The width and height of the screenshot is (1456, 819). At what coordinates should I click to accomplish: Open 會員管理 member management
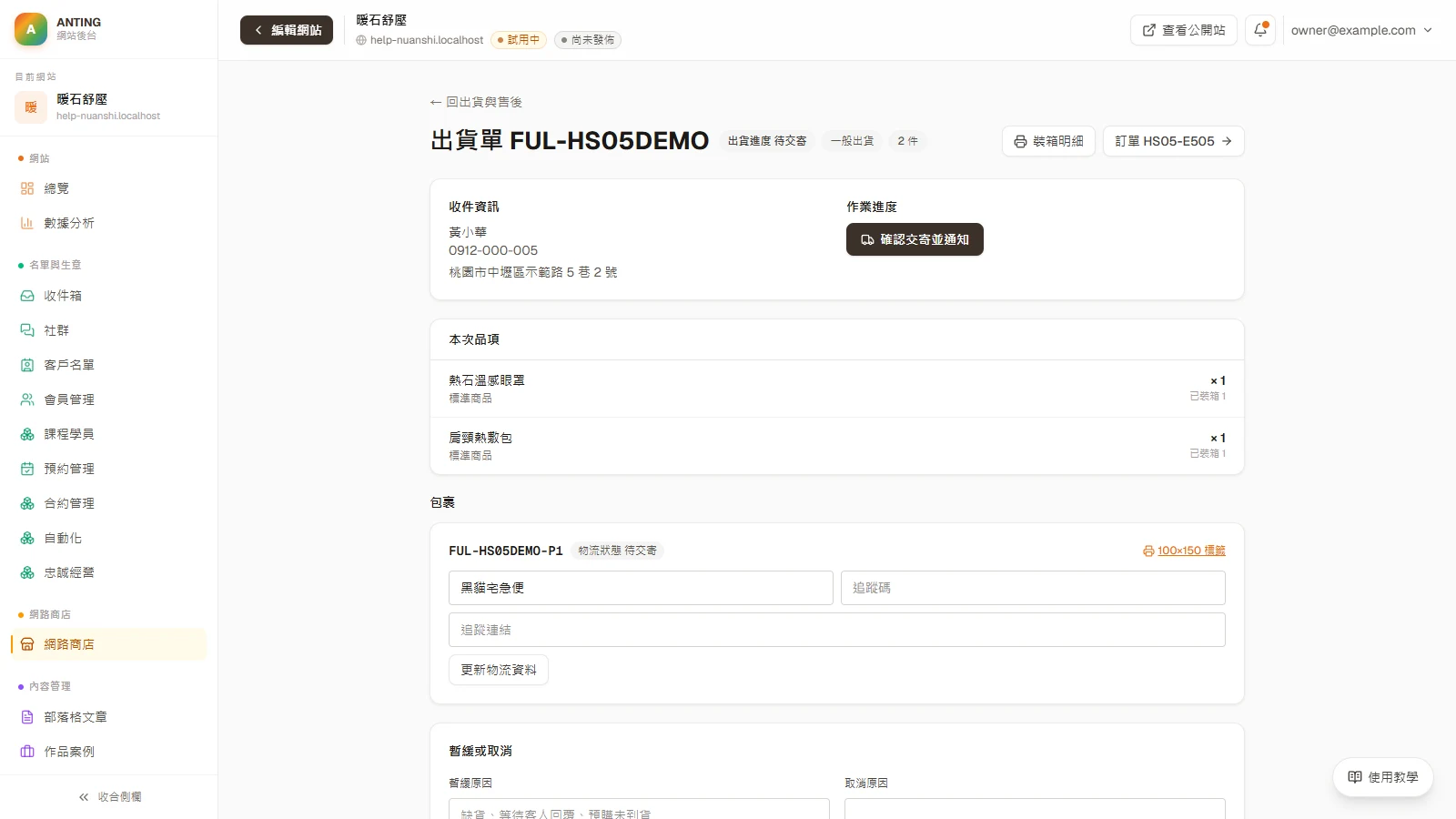(109, 399)
